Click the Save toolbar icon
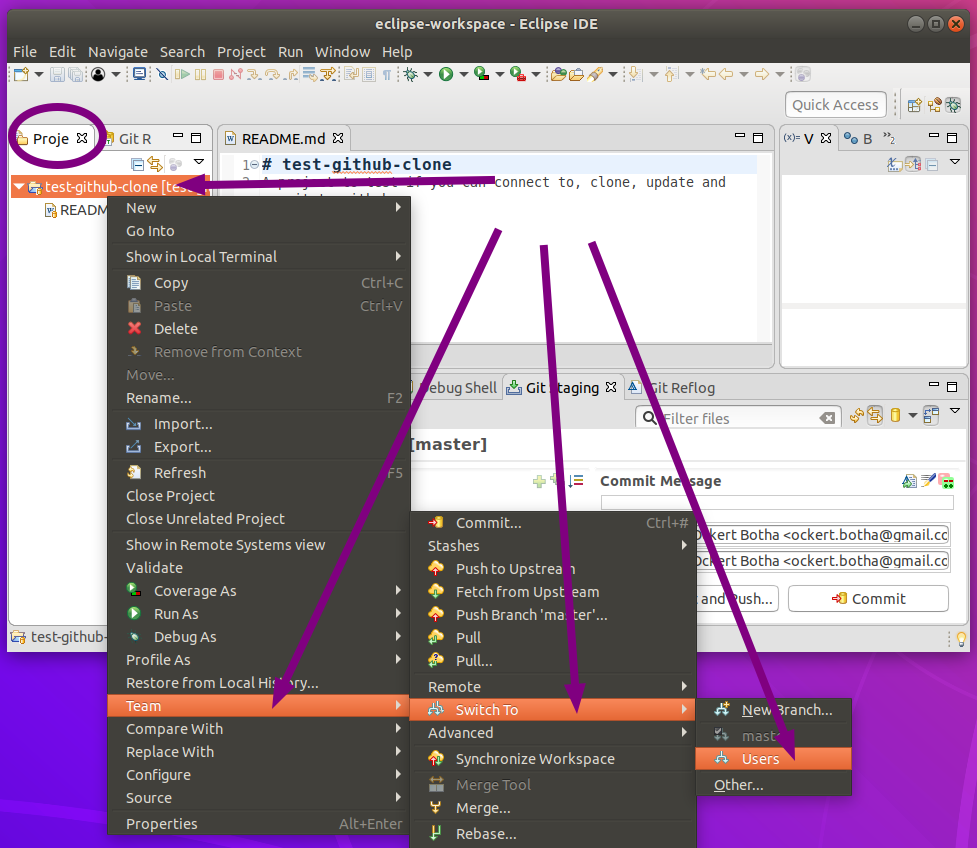The height and width of the screenshot is (848, 977). click(x=57, y=75)
